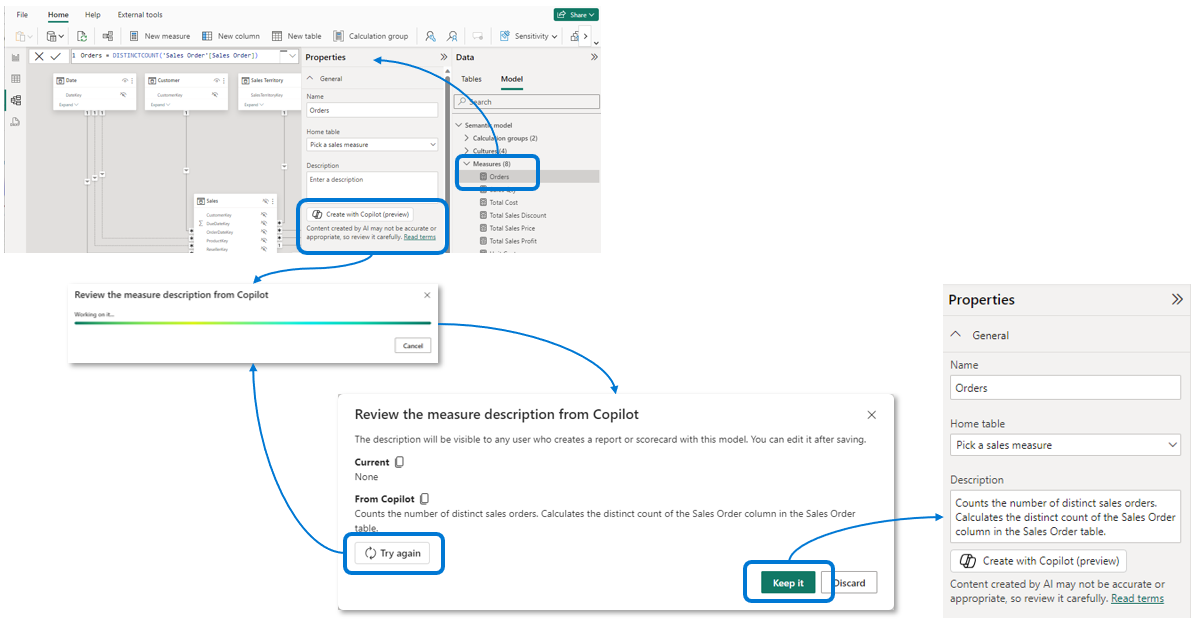Insert a New table
The width and height of the screenshot is (1199, 627).
296,35
